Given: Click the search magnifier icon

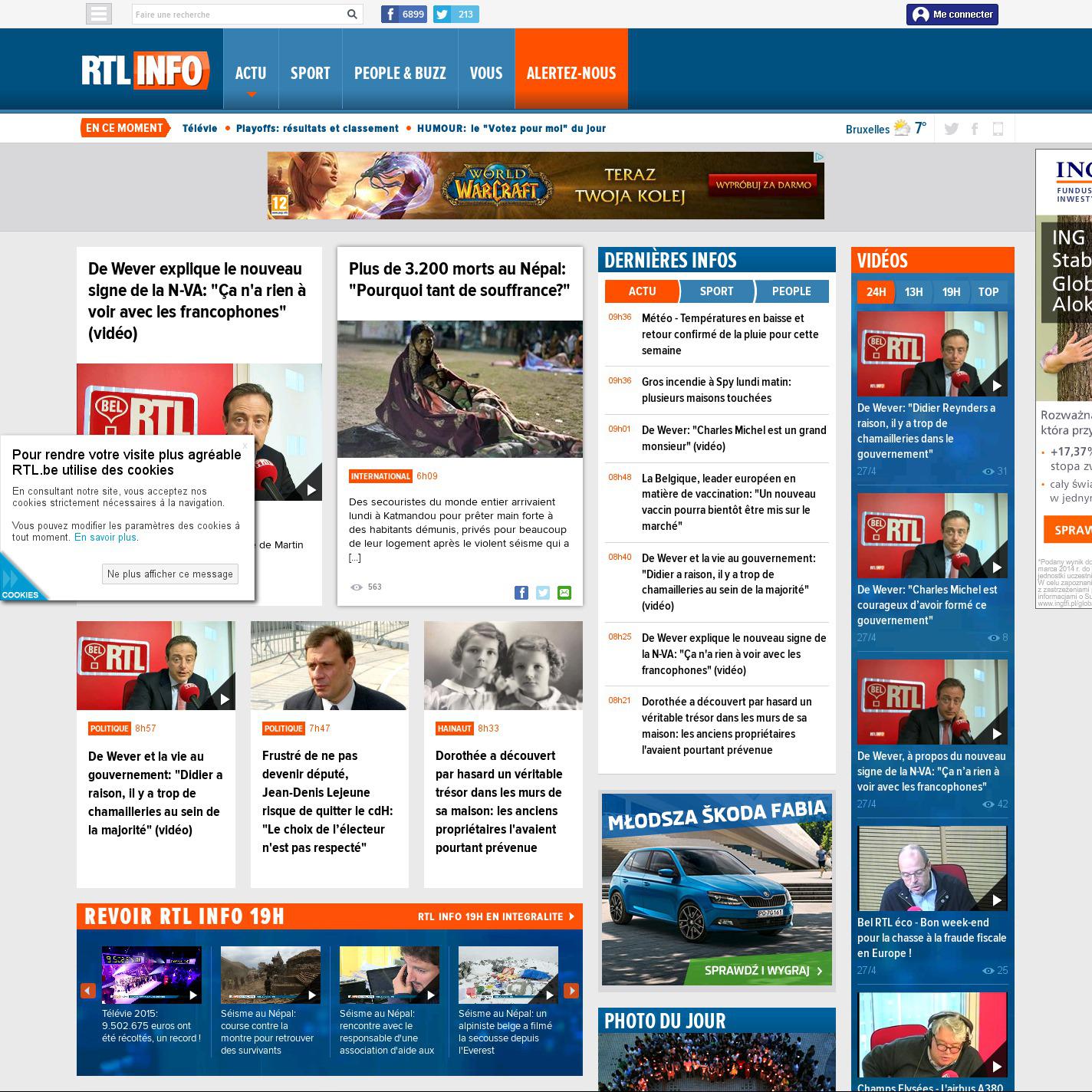Looking at the screenshot, I should (x=352, y=14).
